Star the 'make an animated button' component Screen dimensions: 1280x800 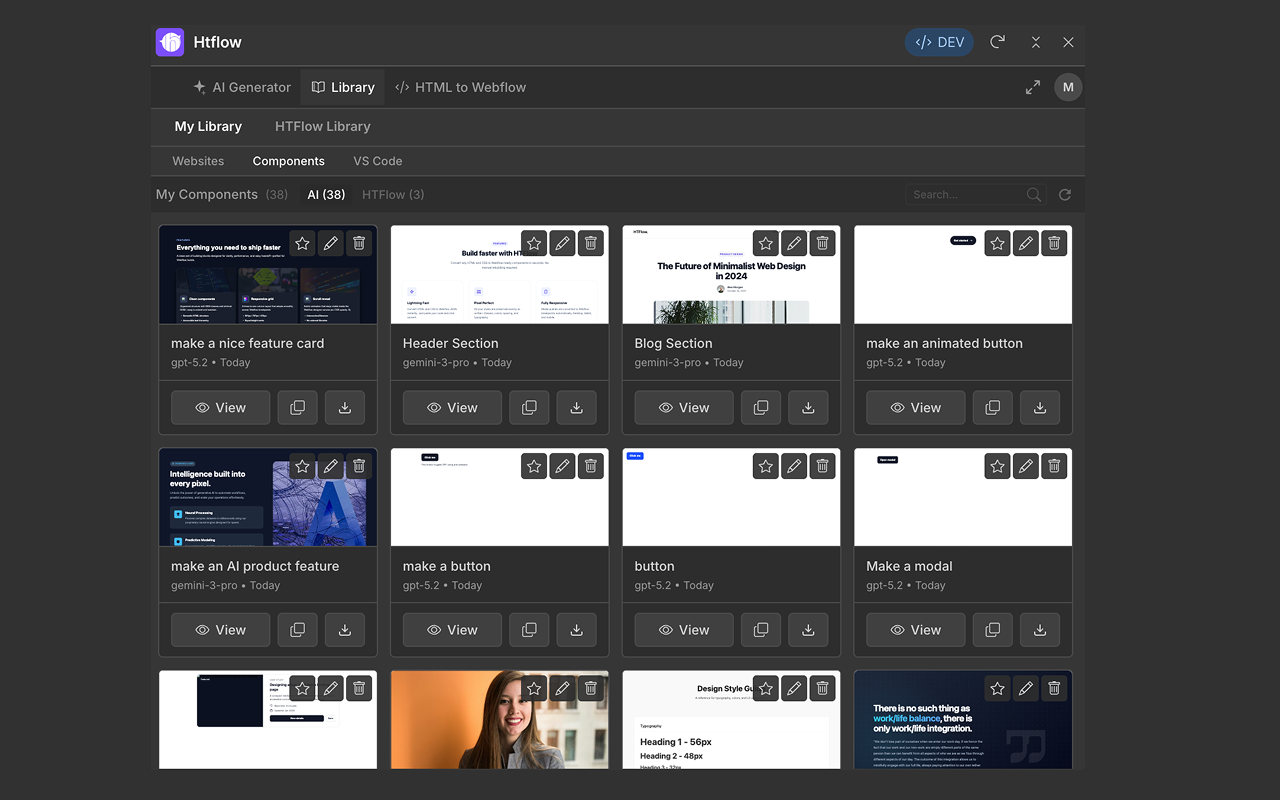(998, 243)
